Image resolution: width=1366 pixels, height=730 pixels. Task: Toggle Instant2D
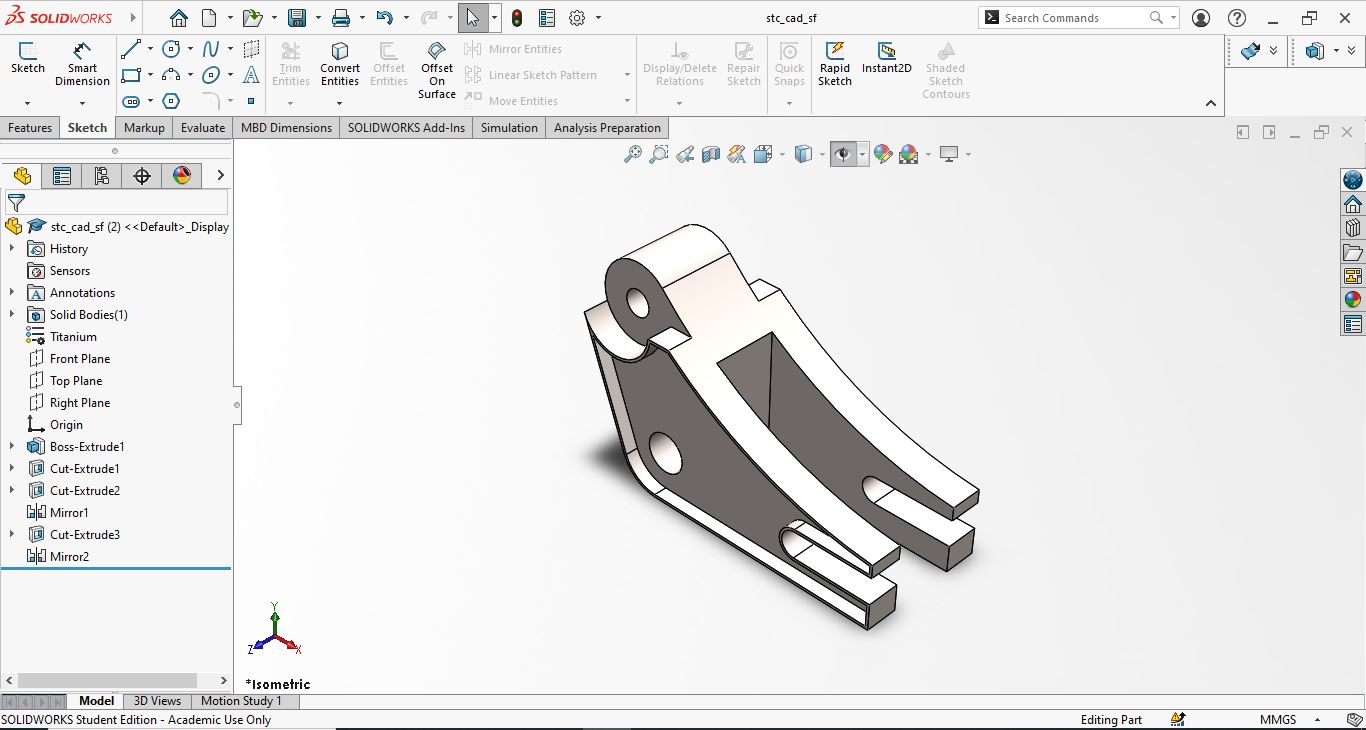click(x=887, y=58)
